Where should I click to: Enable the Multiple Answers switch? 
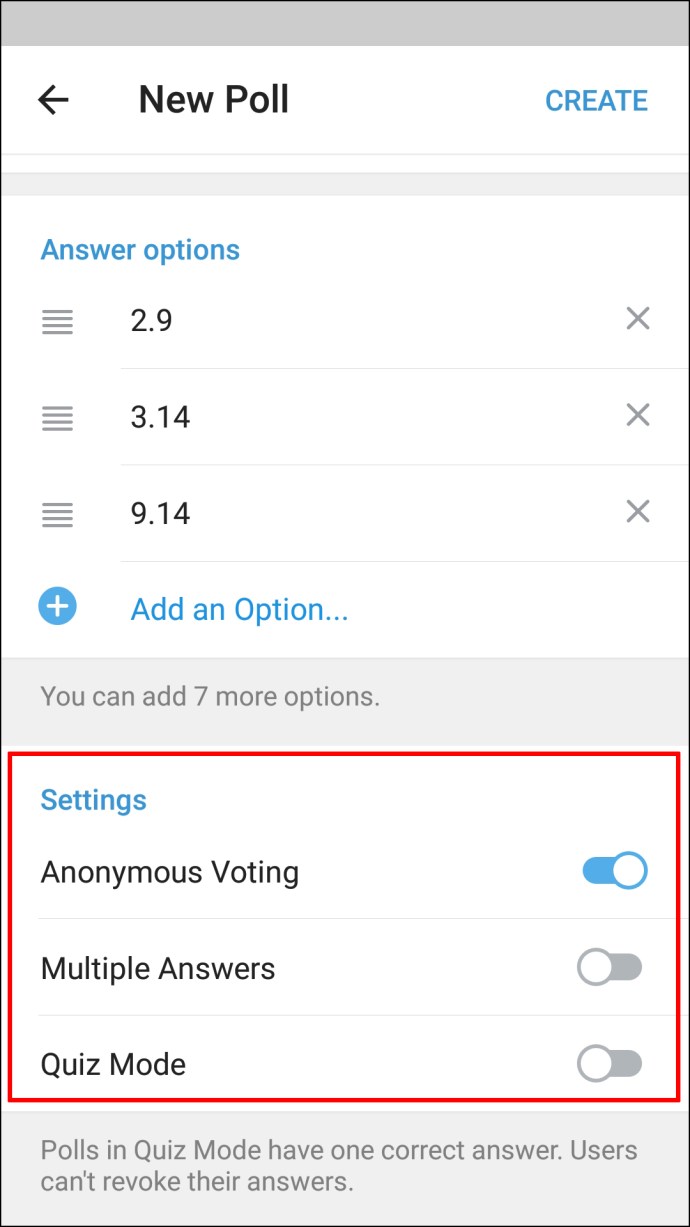pyautogui.click(x=610, y=968)
